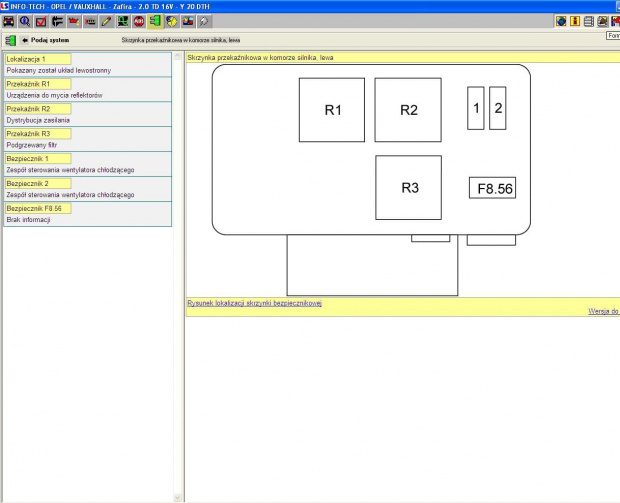Click the back arrow beside Podaj system
Screen dimensions: 620x503
coord(24,41)
